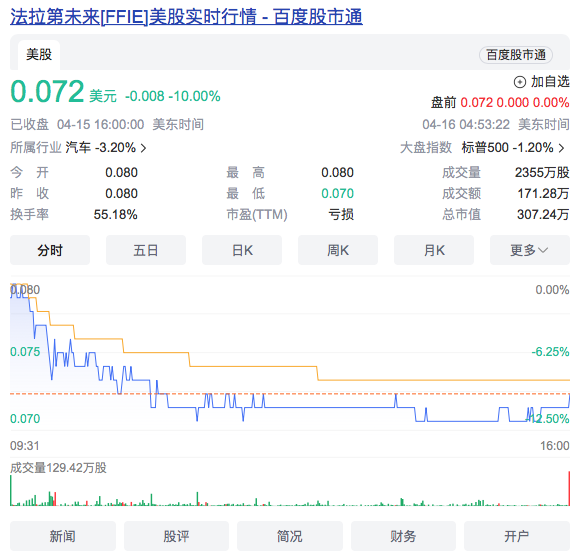The width and height of the screenshot is (582, 556).
Task: Switch chart to 月K view
Action: 434,250
